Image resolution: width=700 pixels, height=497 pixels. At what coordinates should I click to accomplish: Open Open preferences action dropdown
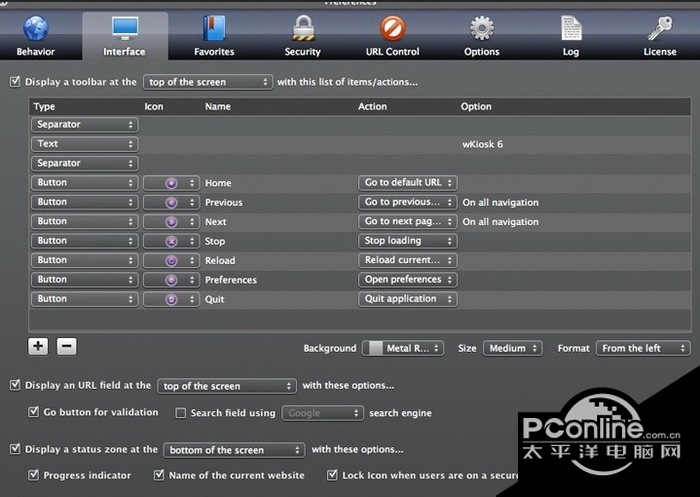[408, 280]
